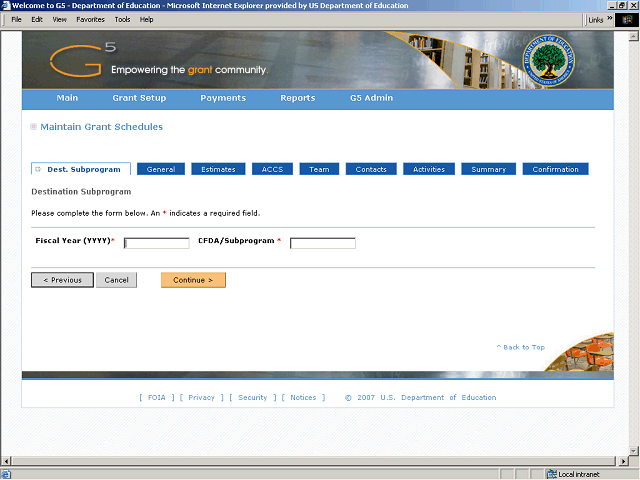Open the Grant Setup navigation item
The width and height of the screenshot is (640, 480).
(139, 98)
